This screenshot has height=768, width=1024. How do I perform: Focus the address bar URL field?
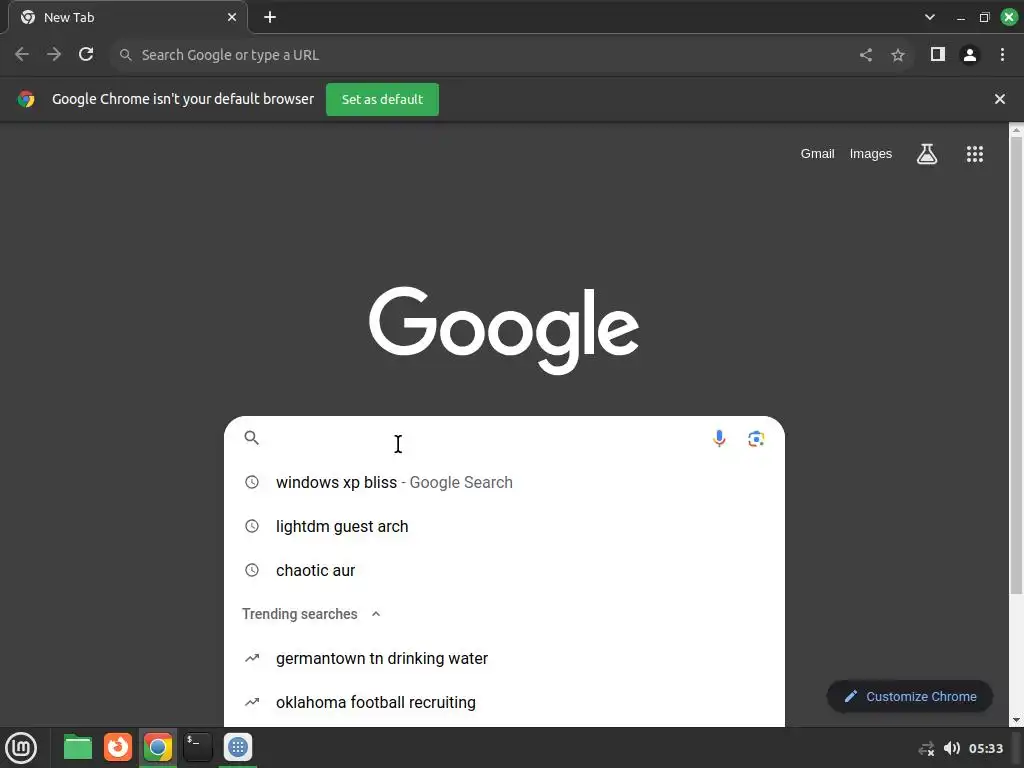point(483,55)
